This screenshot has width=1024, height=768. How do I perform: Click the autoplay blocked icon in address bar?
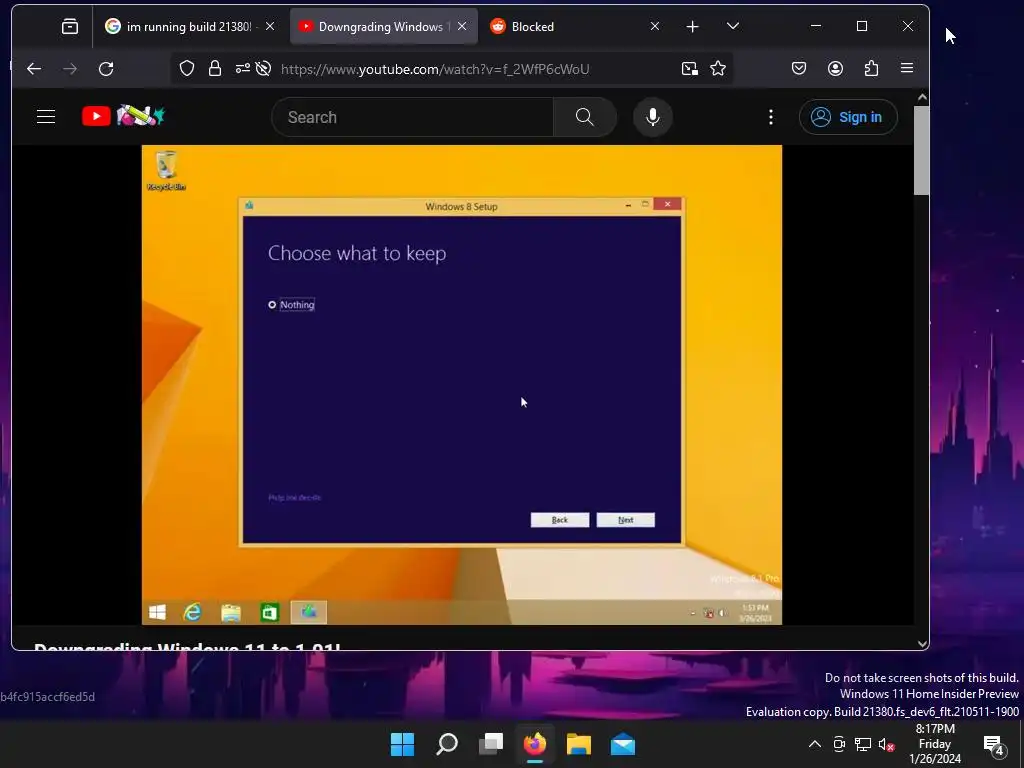coord(263,69)
